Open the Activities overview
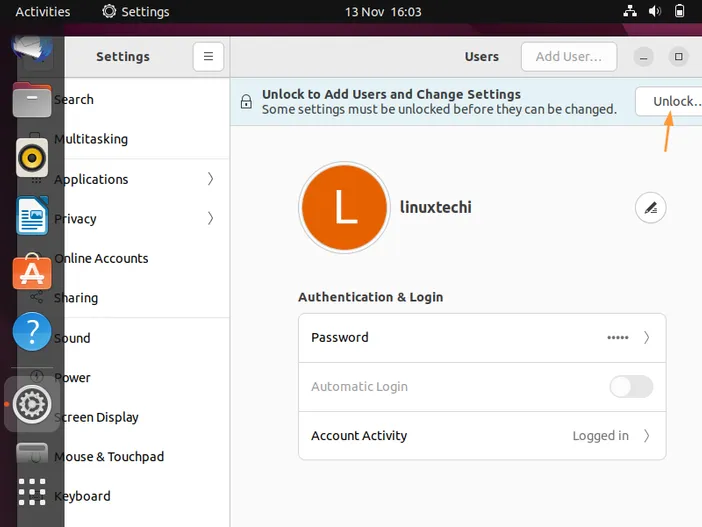This screenshot has width=702, height=527. (43, 12)
